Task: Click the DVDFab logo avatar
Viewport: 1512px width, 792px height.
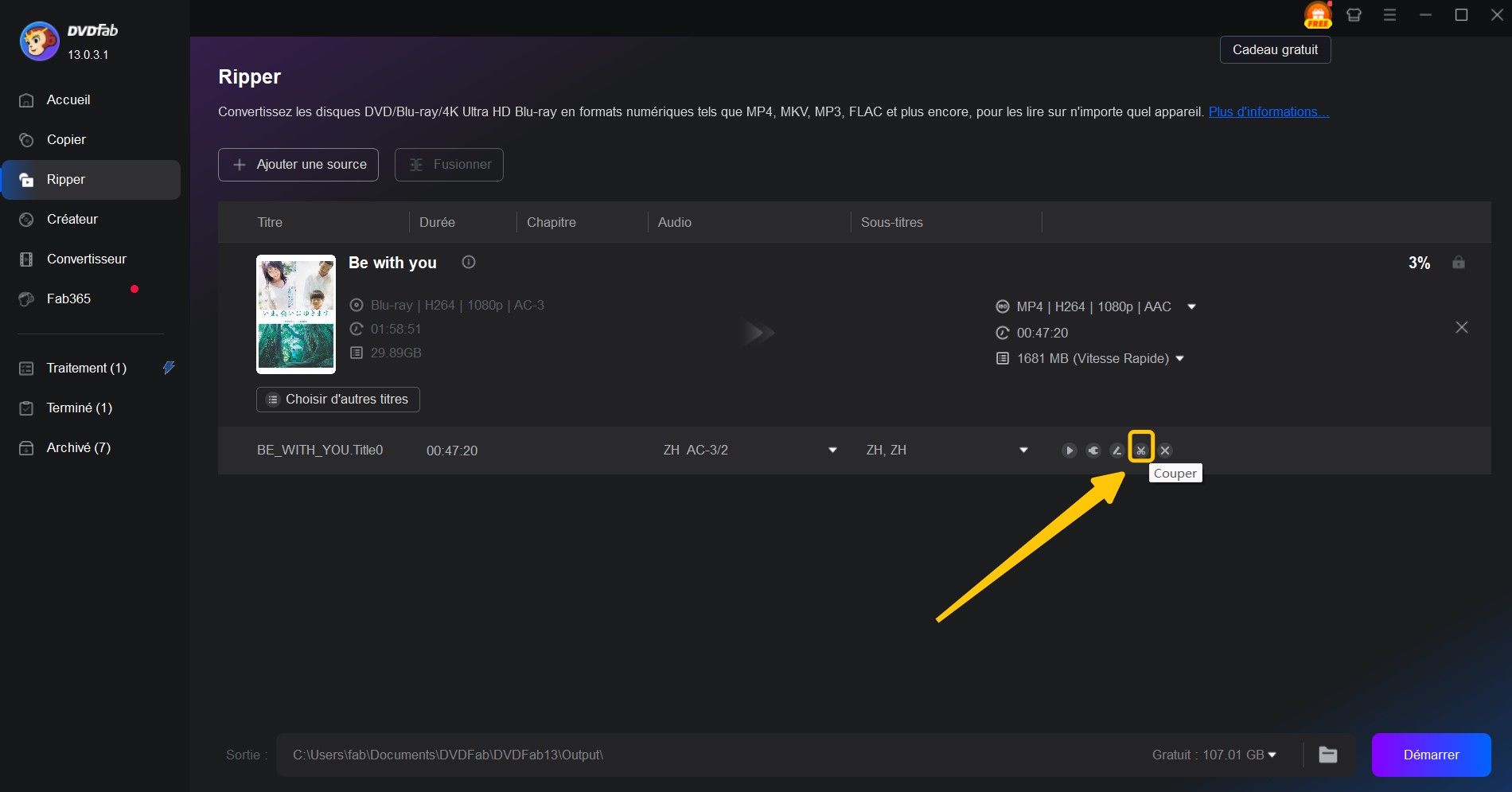Action: point(39,41)
